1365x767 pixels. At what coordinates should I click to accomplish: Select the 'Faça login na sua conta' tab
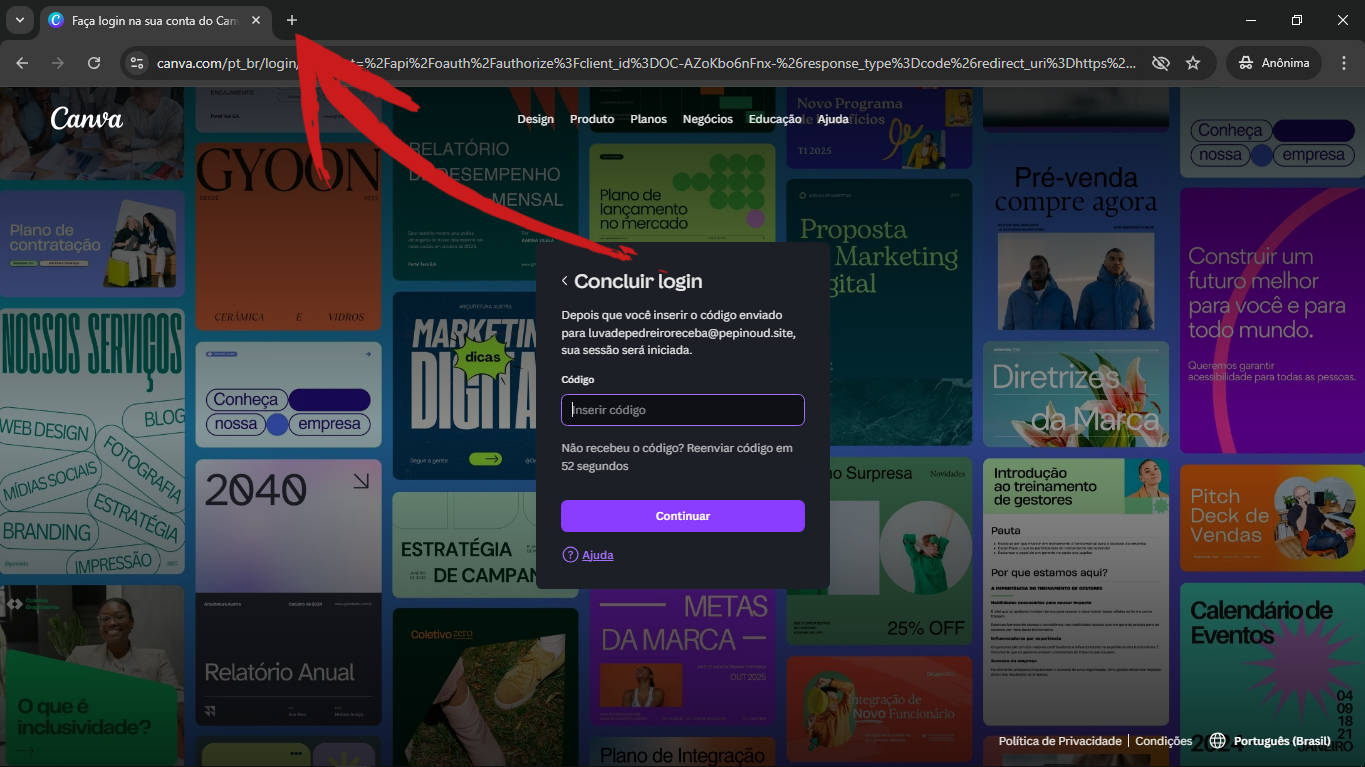(x=155, y=20)
